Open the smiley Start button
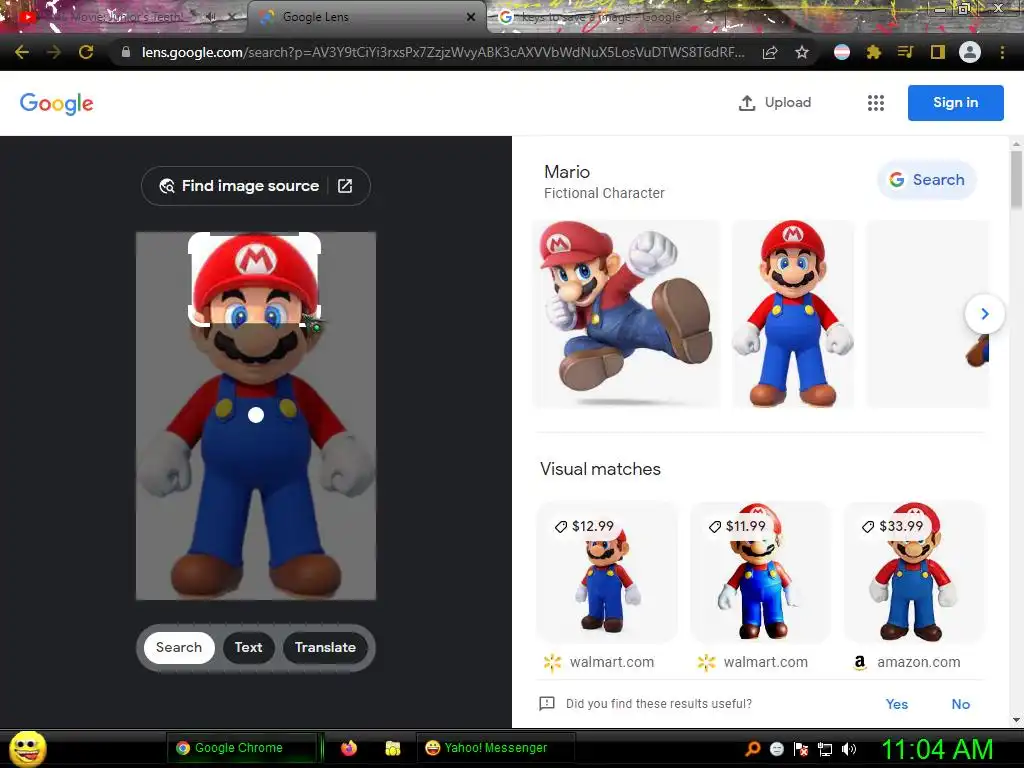The width and height of the screenshot is (1024, 768). (x=27, y=748)
